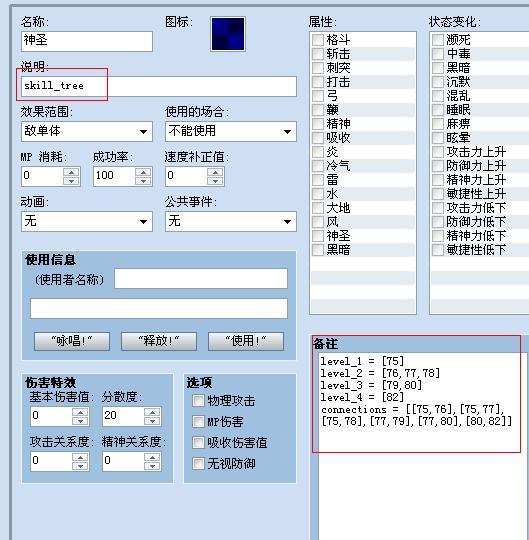Click the second 使用信息 message field
Viewport: 529px width, 540px height.
159,309
